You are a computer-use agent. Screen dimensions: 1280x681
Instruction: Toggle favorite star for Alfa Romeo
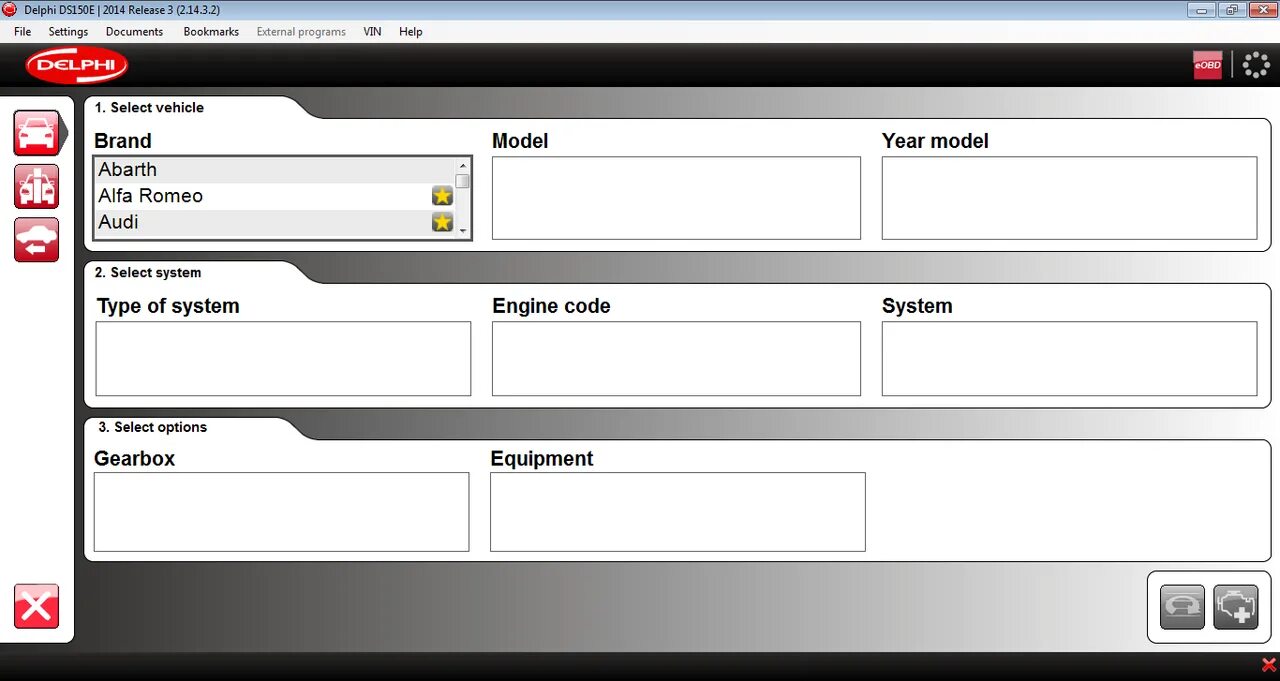click(442, 196)
